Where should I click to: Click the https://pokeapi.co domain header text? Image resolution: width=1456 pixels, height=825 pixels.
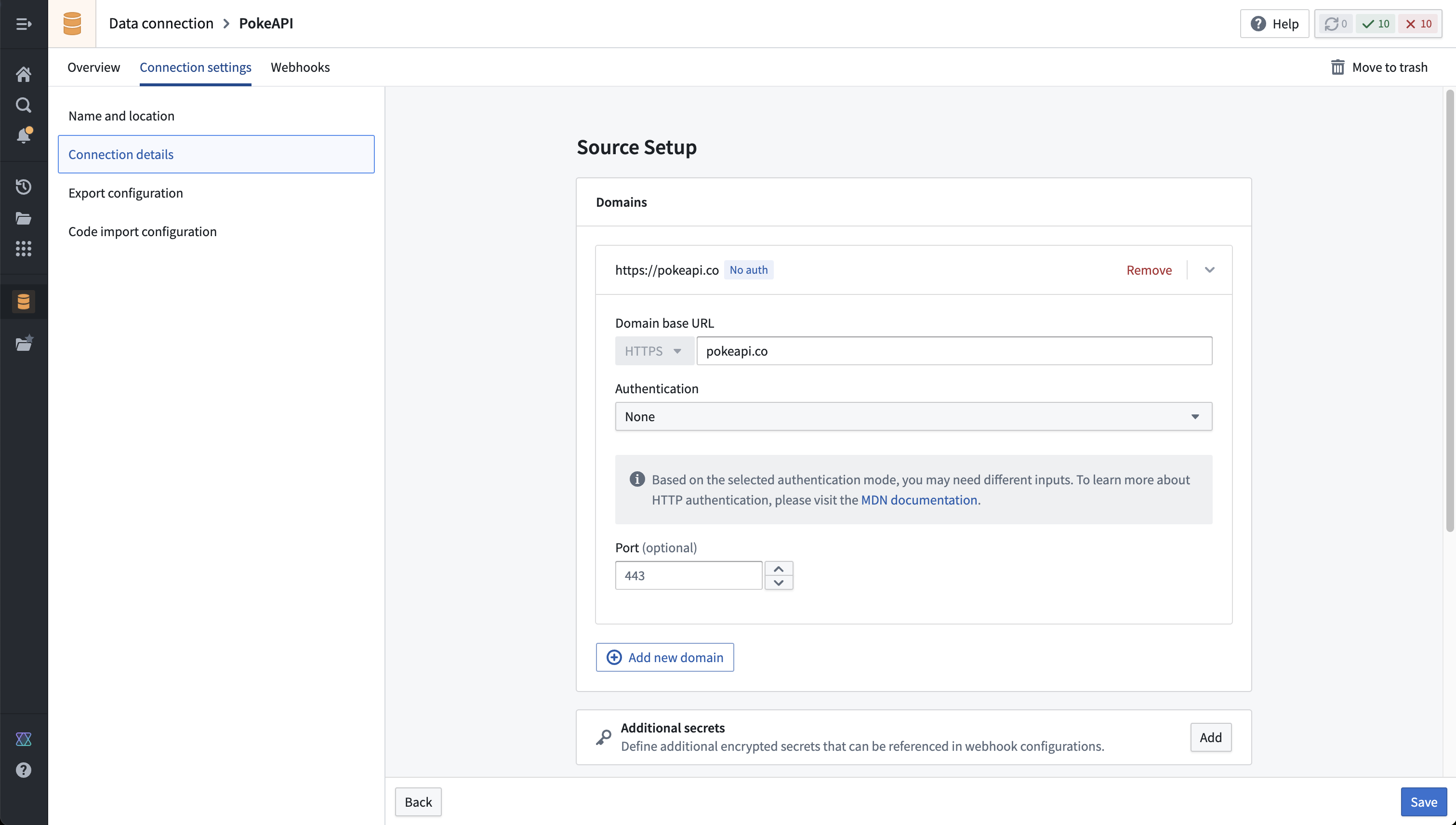(667, 270)
